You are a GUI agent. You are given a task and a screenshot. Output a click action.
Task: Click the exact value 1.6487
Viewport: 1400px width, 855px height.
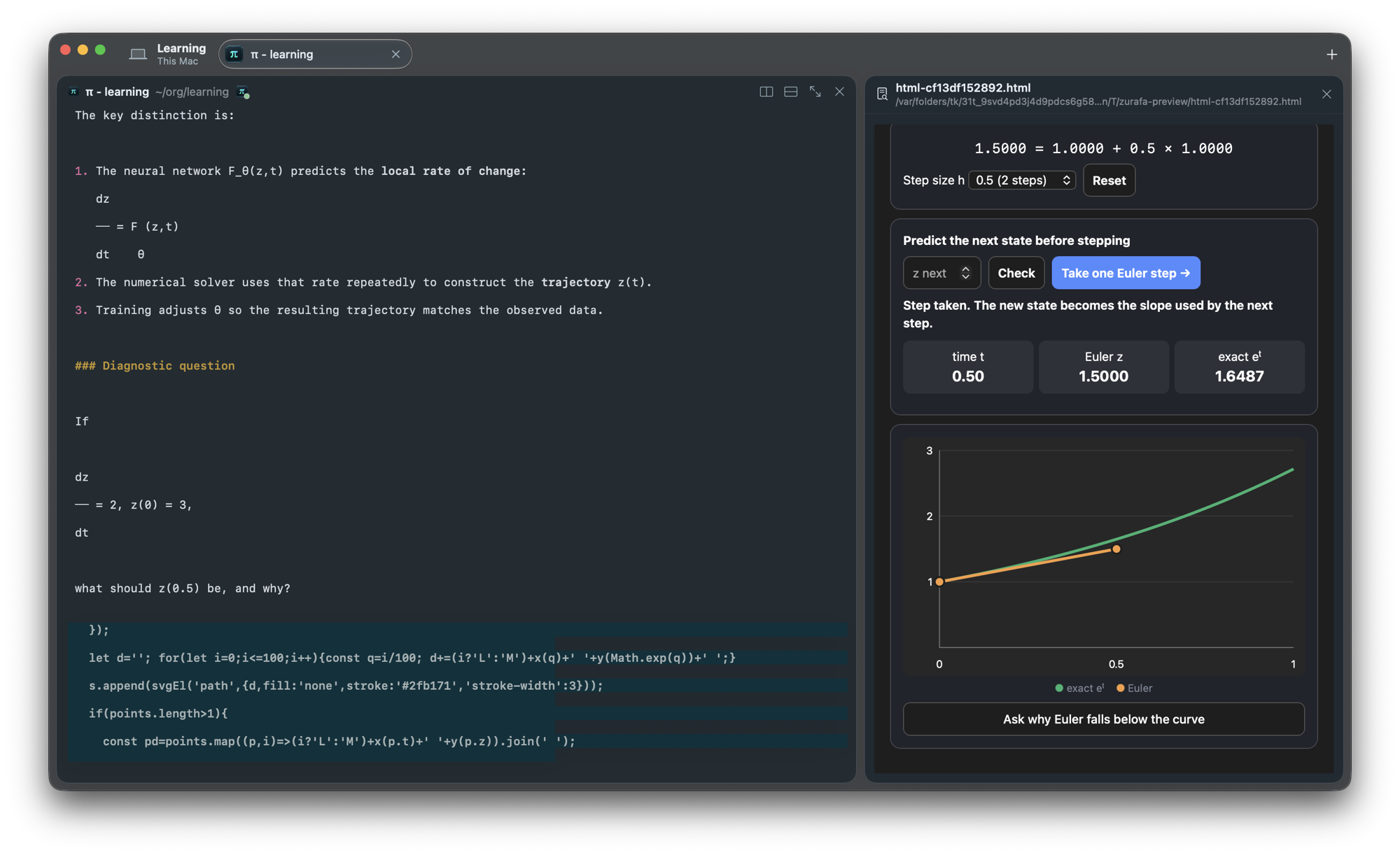1239,376
